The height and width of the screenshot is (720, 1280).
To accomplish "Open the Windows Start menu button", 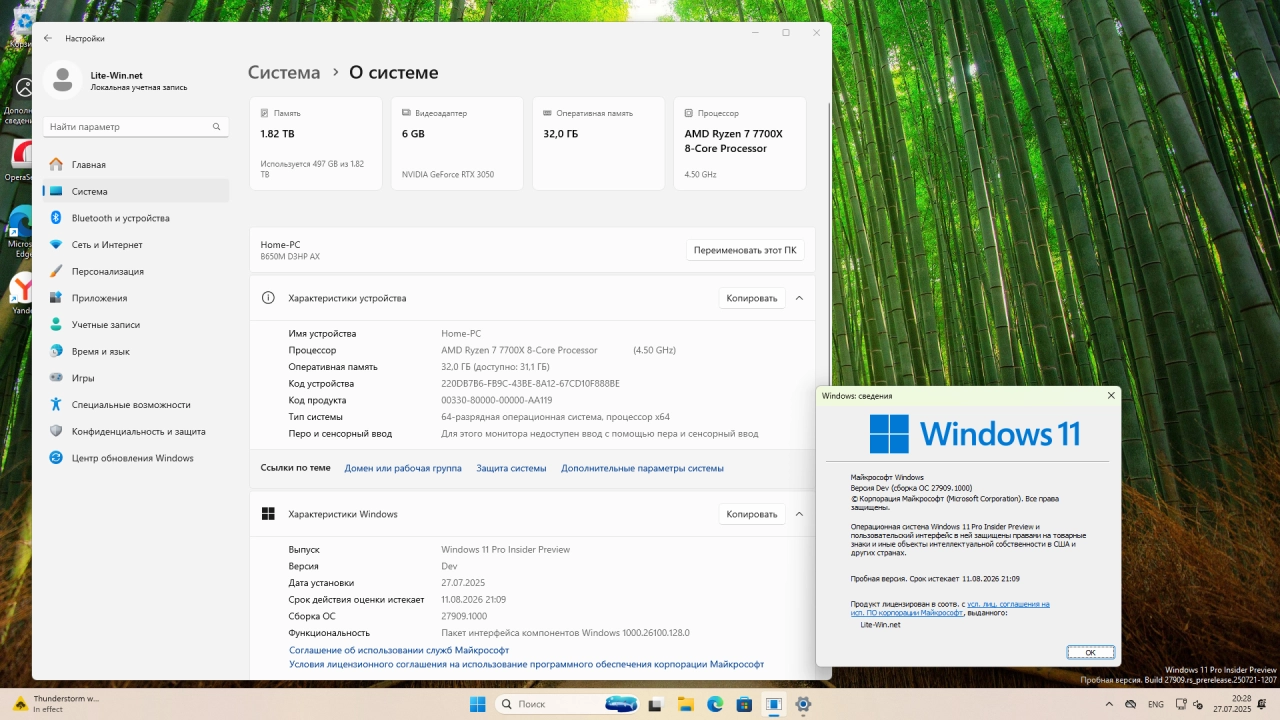I will [478, 704].
